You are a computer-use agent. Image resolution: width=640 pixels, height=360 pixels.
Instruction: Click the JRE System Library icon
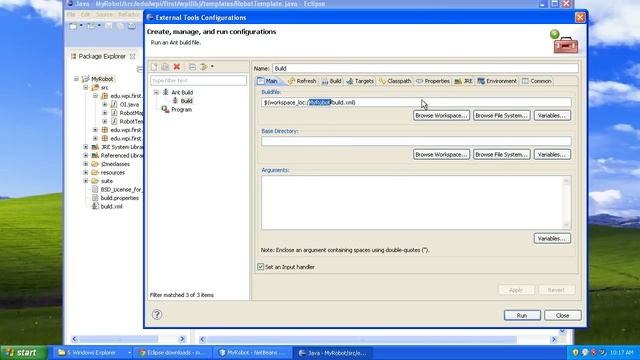pyautogui.click(x=95, y=147)
